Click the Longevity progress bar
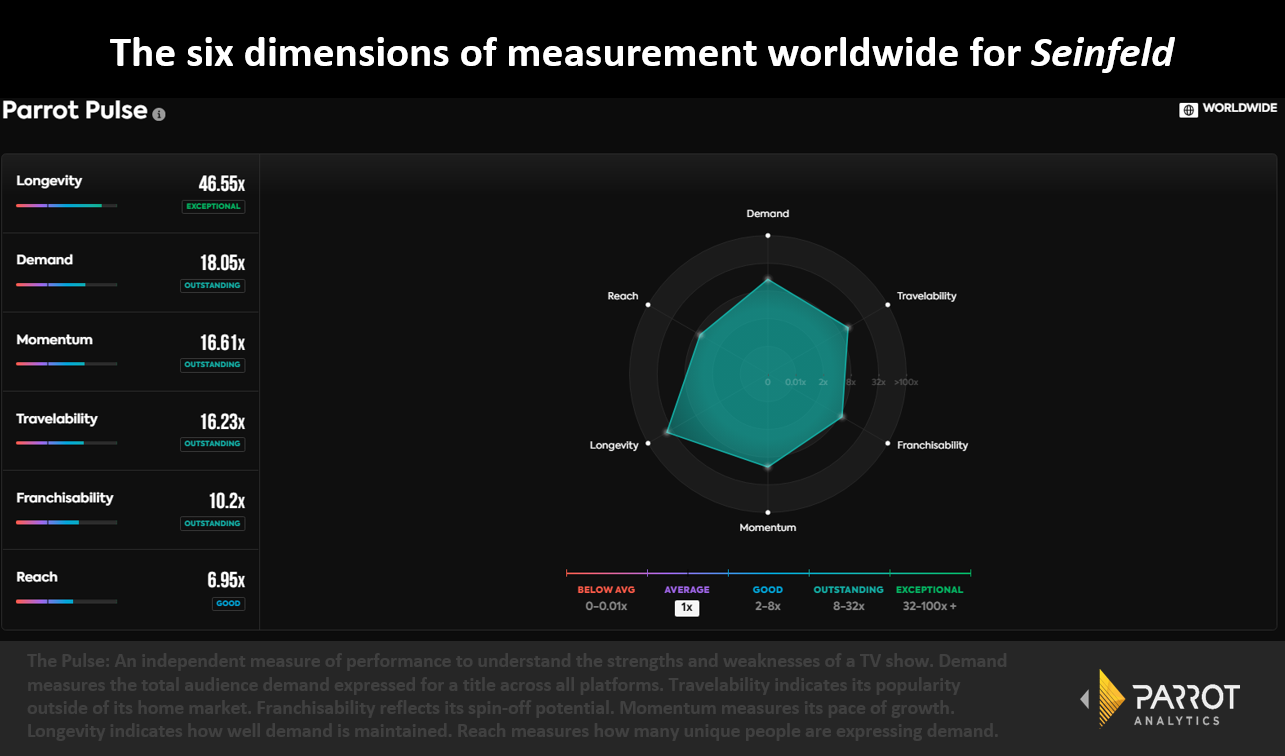Screen dimensions: 1285x756 (66, 205)
